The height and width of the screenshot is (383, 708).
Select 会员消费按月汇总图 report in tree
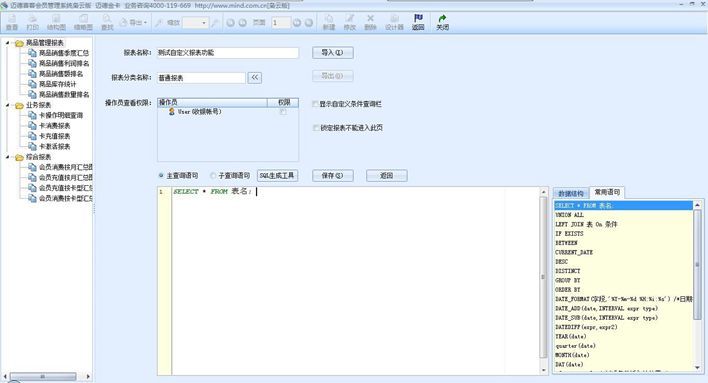pos(65,167)
